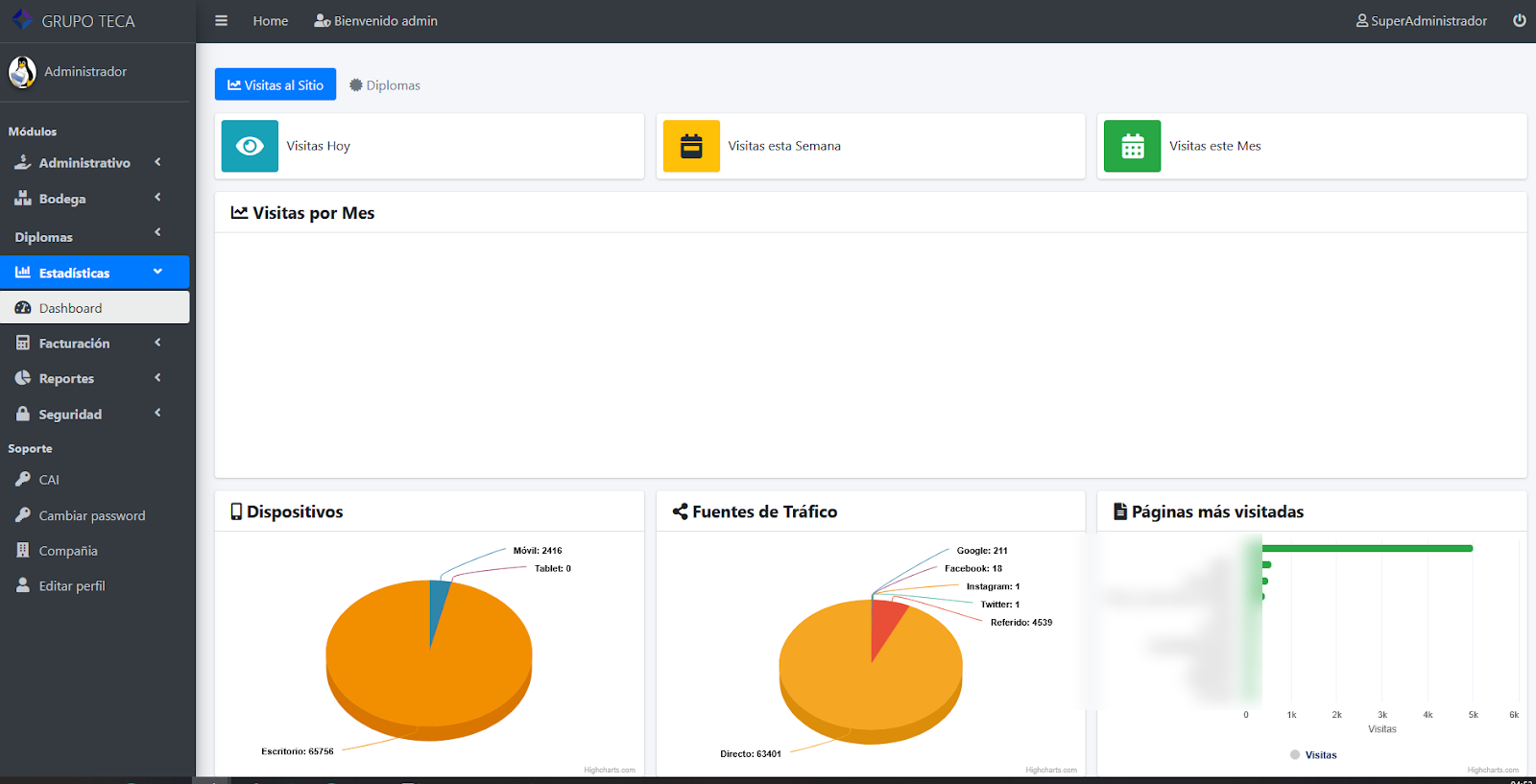
Task: Expand the Bodega module chevron
Action: coord(157,198)
